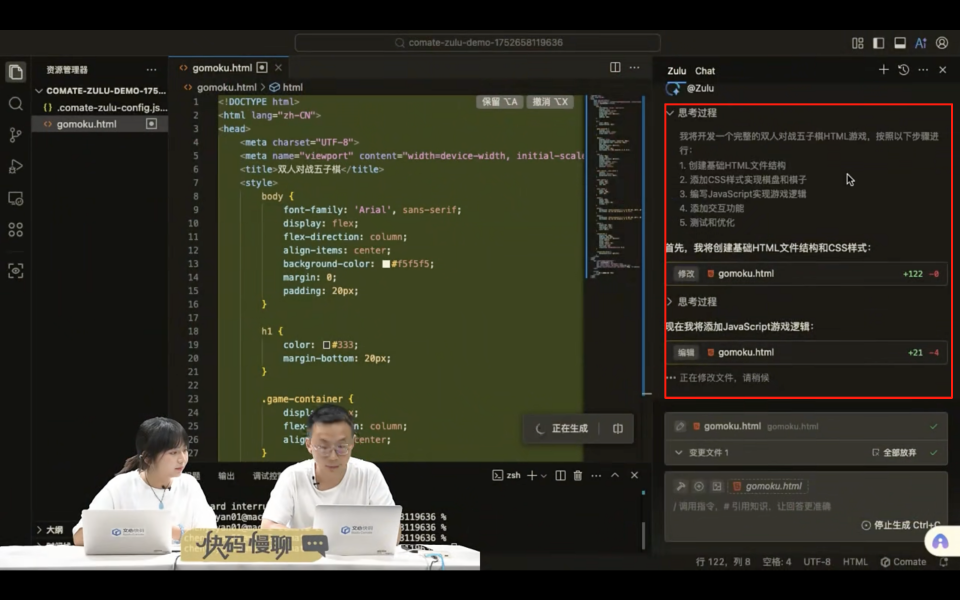Open the Customize Layout icon
960x600 pixels.
click(x=858, y=43)
